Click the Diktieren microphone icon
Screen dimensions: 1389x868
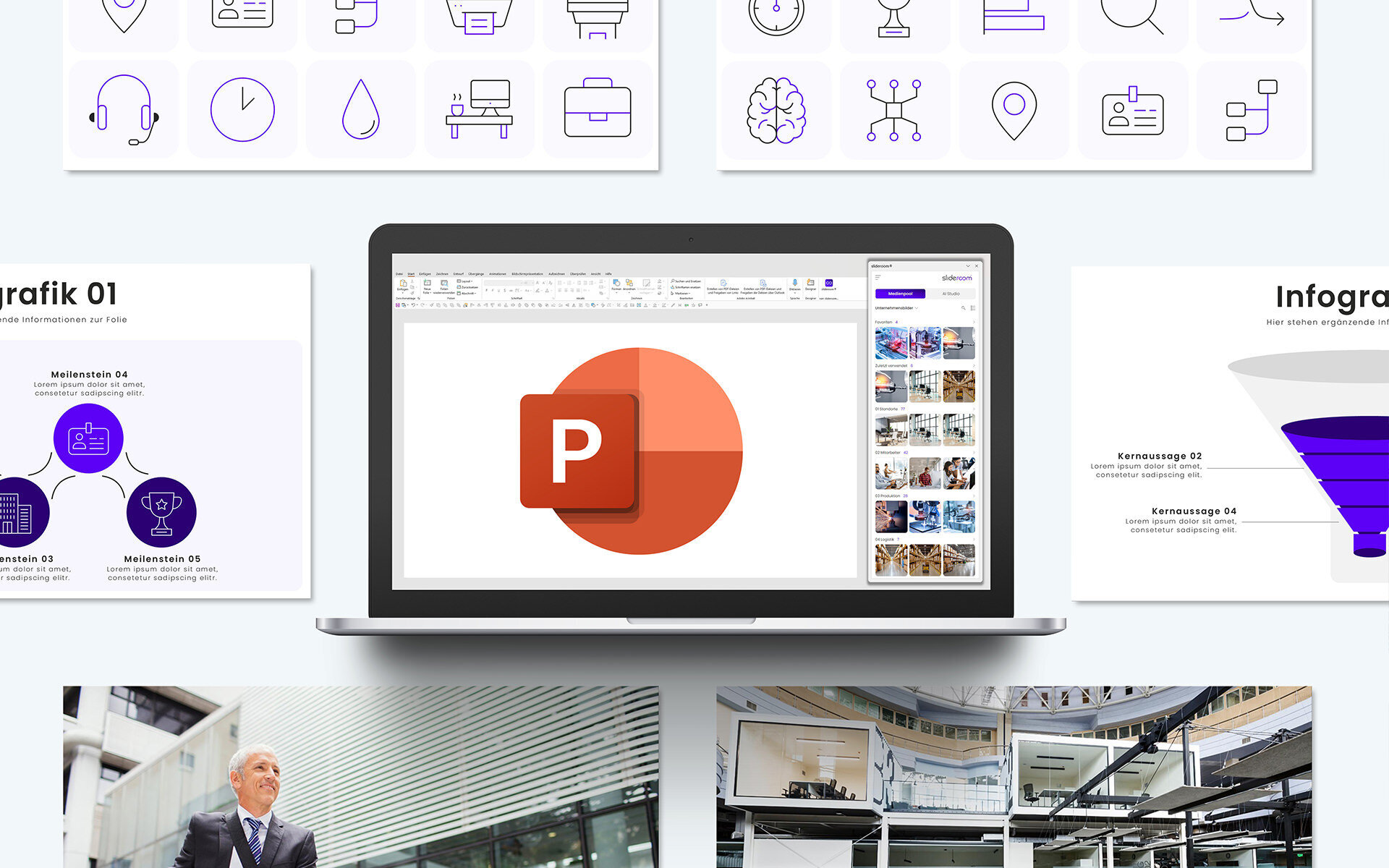click(795, 282)
